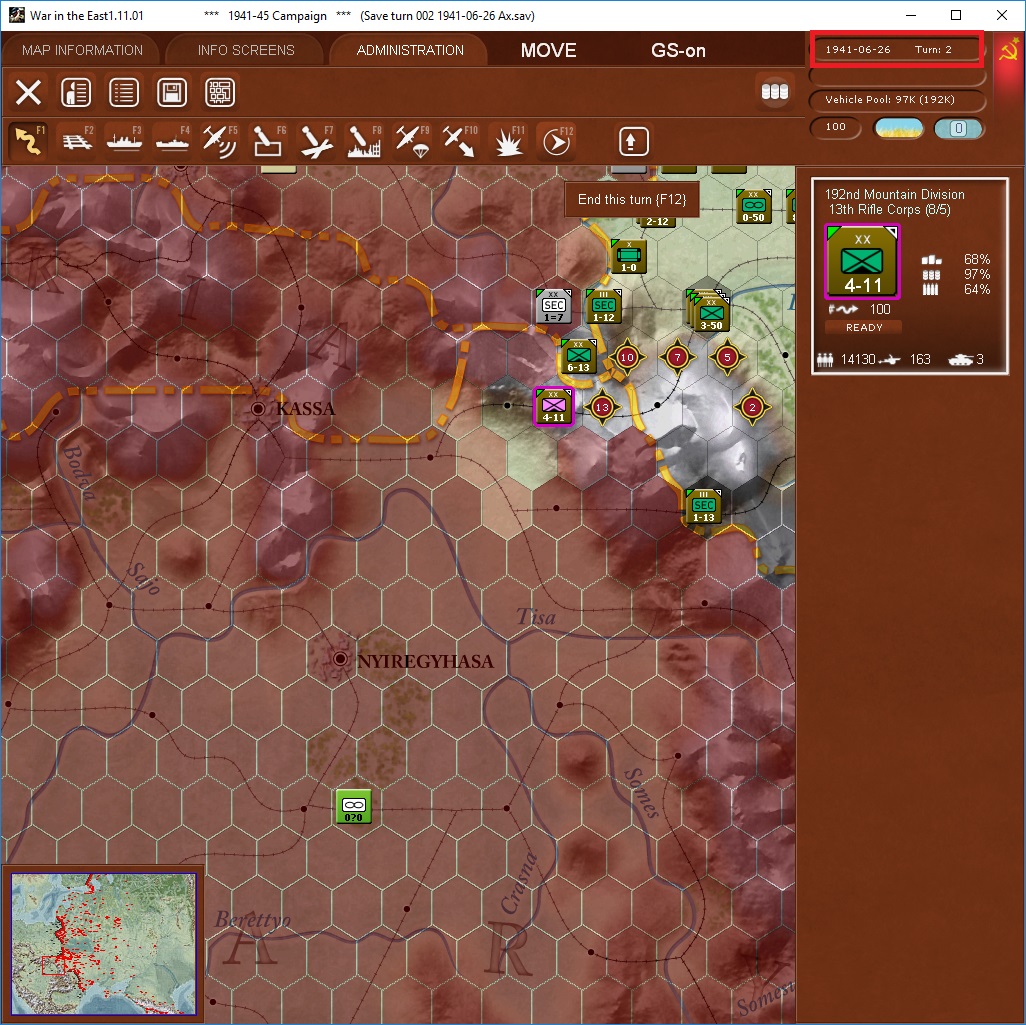
Task: Select bomb unit mode F6 icon
Action: coord(268,141)
